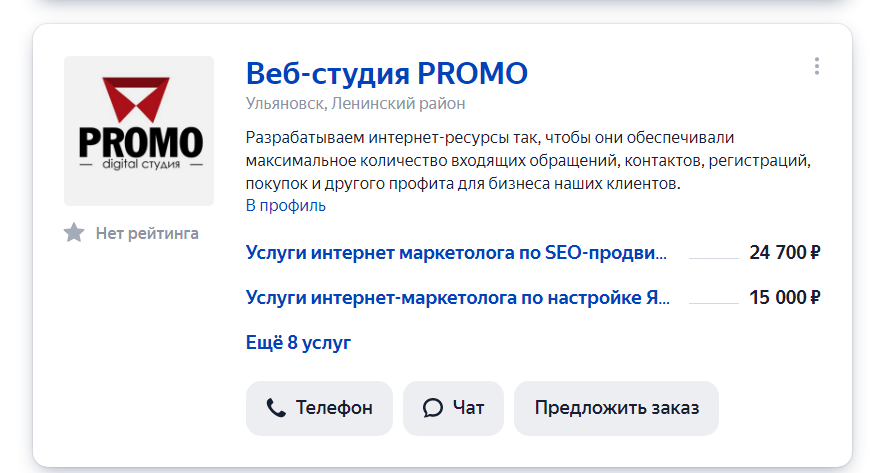Click Предложить заказ button
This screenshot has width=876, height=473.
(616, 408)
